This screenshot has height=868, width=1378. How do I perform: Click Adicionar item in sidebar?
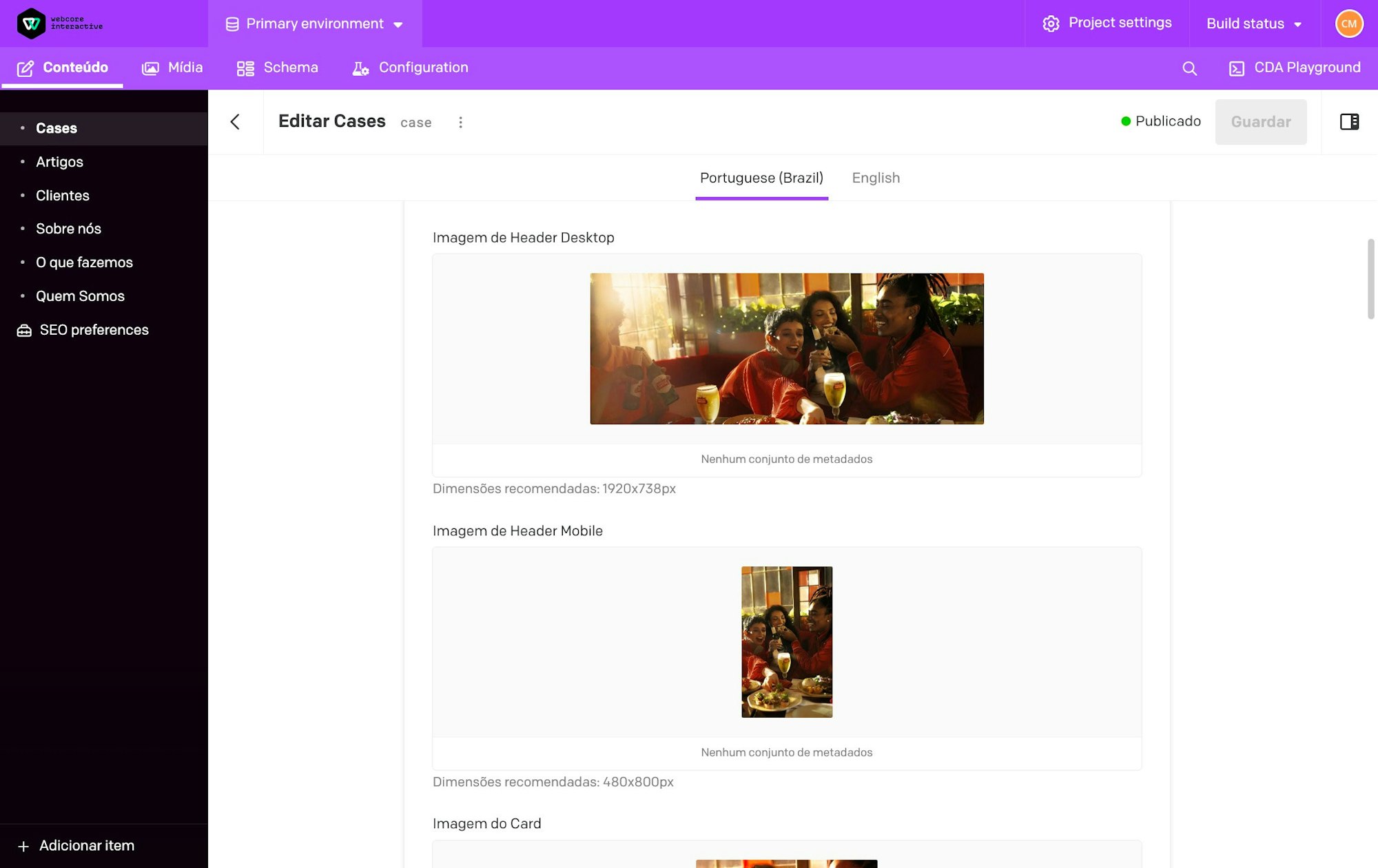pos(76,846)
